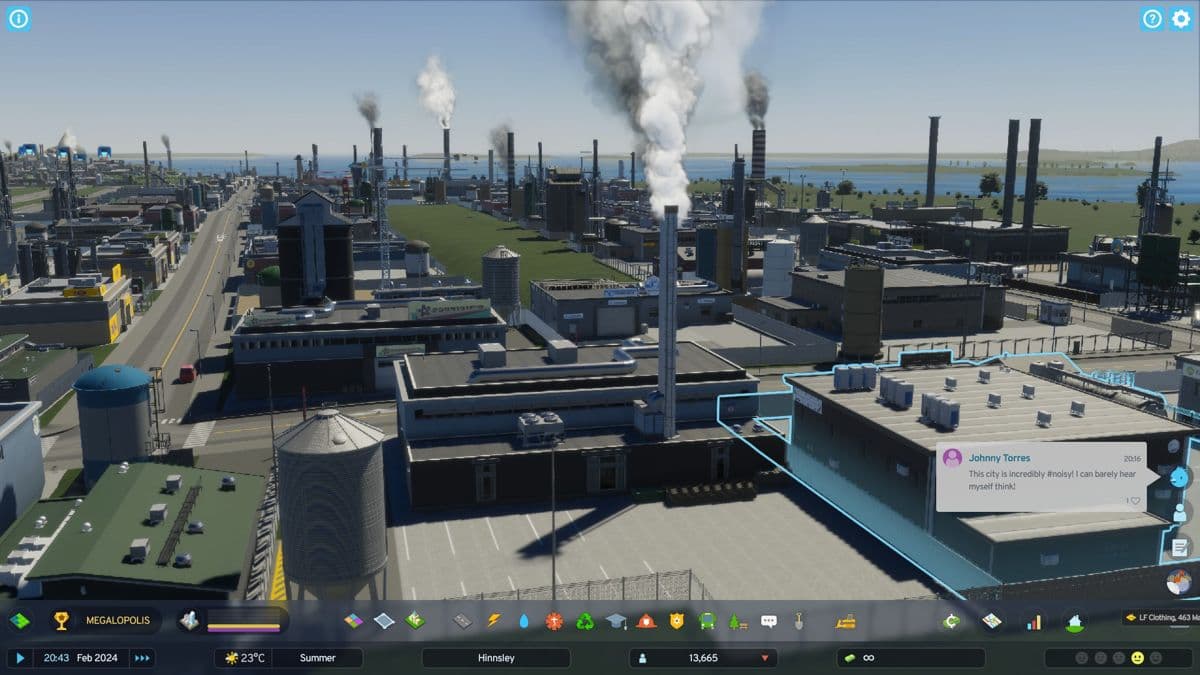1200x675 pixels.
Task: Open the info views button at top-left
Action: tap(18, 18)
